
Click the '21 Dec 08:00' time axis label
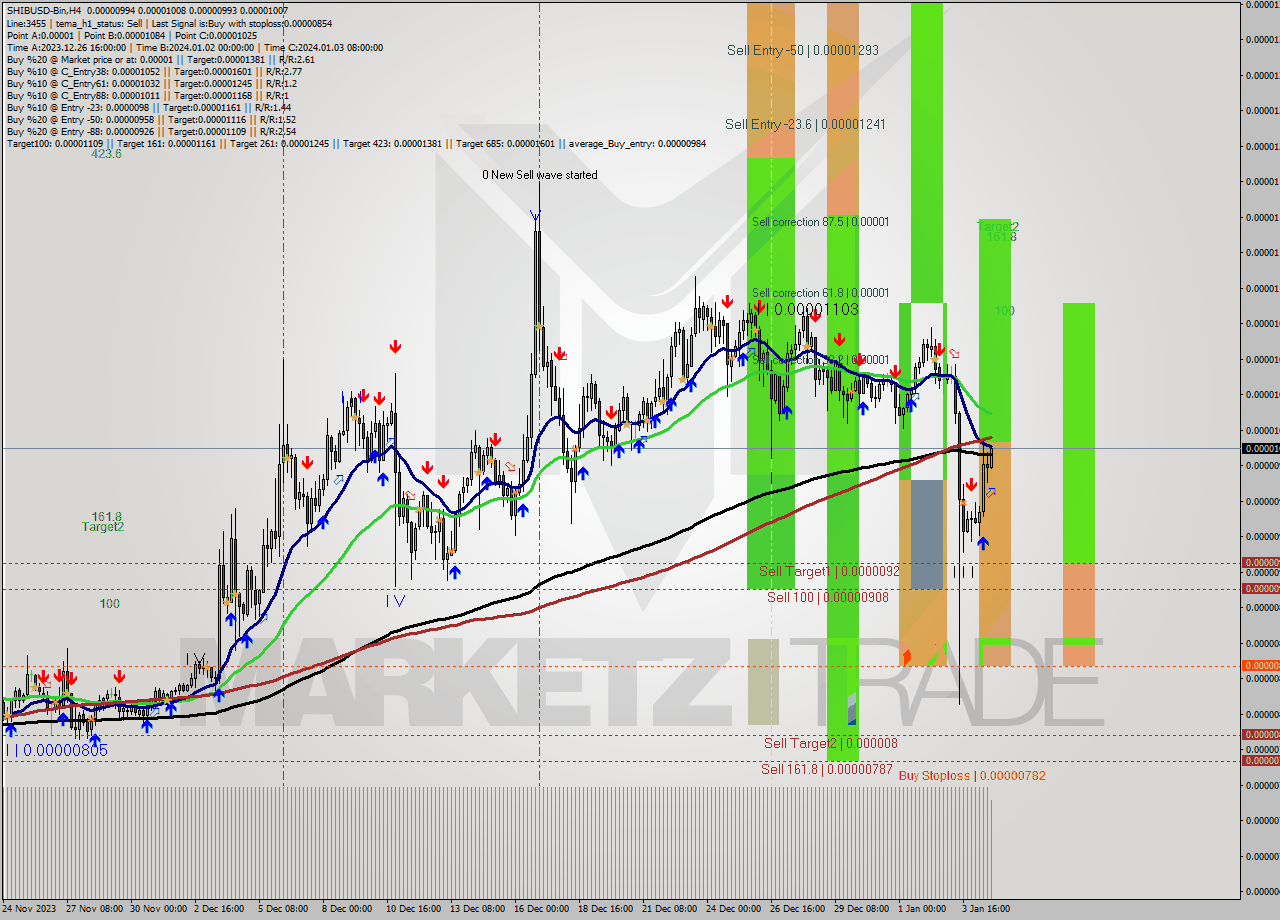pyautogui.click(x=668, y=909)
